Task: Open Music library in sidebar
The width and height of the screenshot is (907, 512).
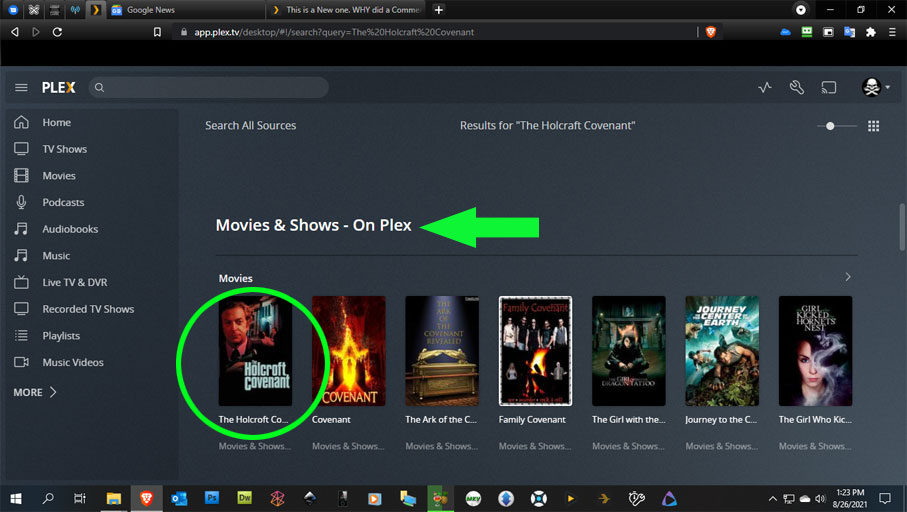Action: pos(56,255)
